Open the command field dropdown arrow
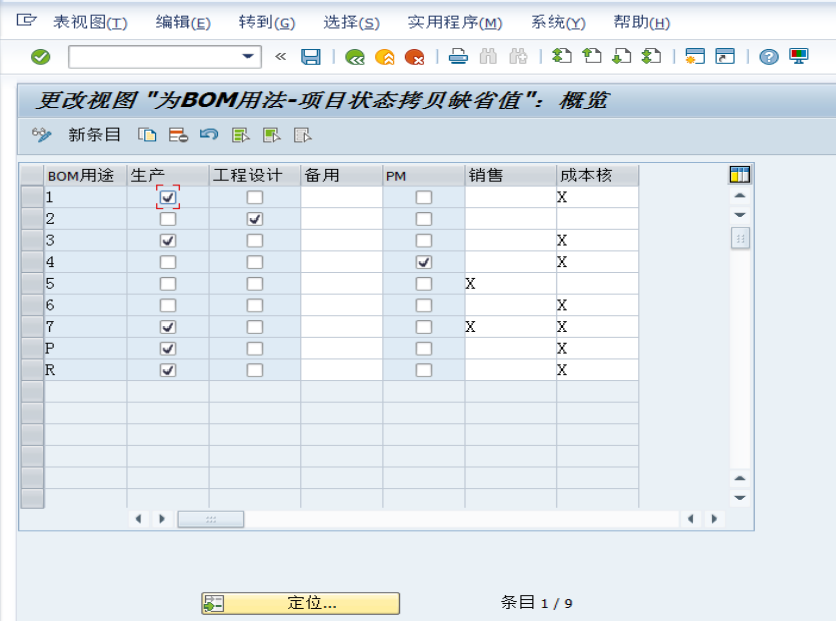The width and height of the screenshot is (836, 621). coord(246,57)
